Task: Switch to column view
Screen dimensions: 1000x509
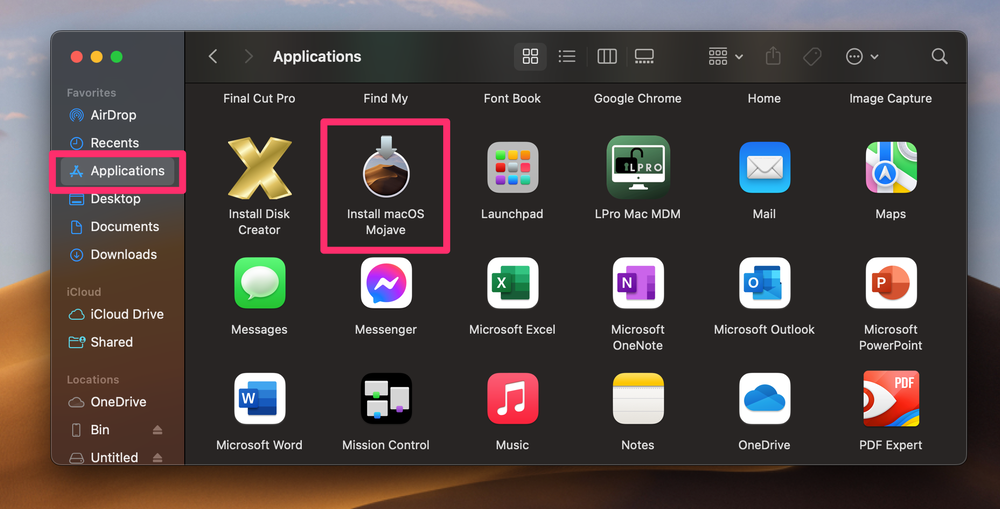Action: point(607,57)
